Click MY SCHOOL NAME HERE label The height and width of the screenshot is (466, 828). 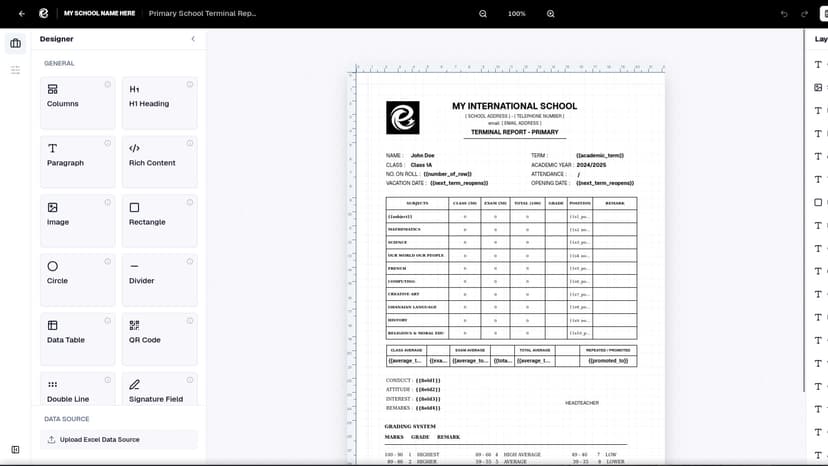(99, 13)
